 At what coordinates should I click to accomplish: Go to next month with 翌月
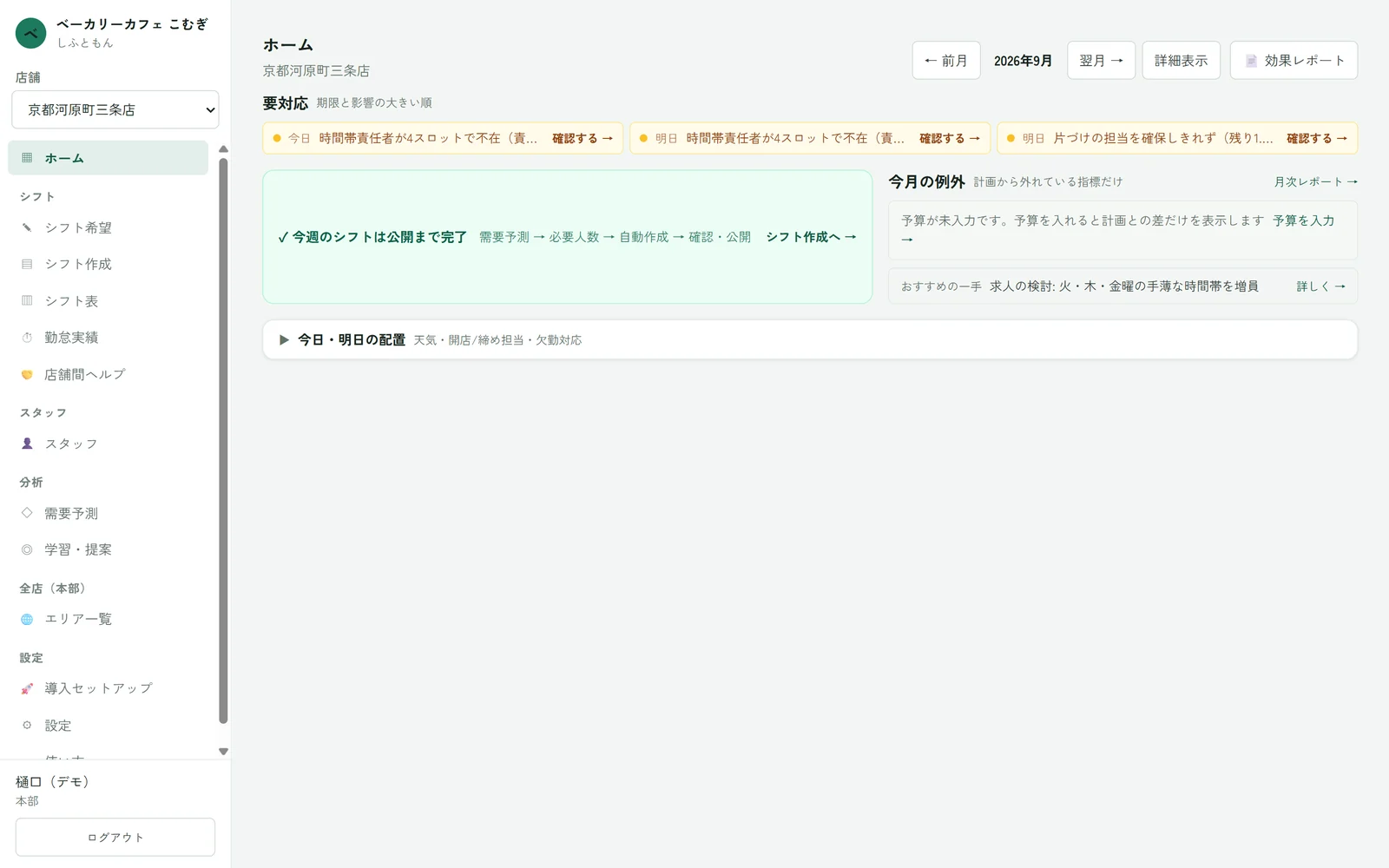coord(1101,61)
